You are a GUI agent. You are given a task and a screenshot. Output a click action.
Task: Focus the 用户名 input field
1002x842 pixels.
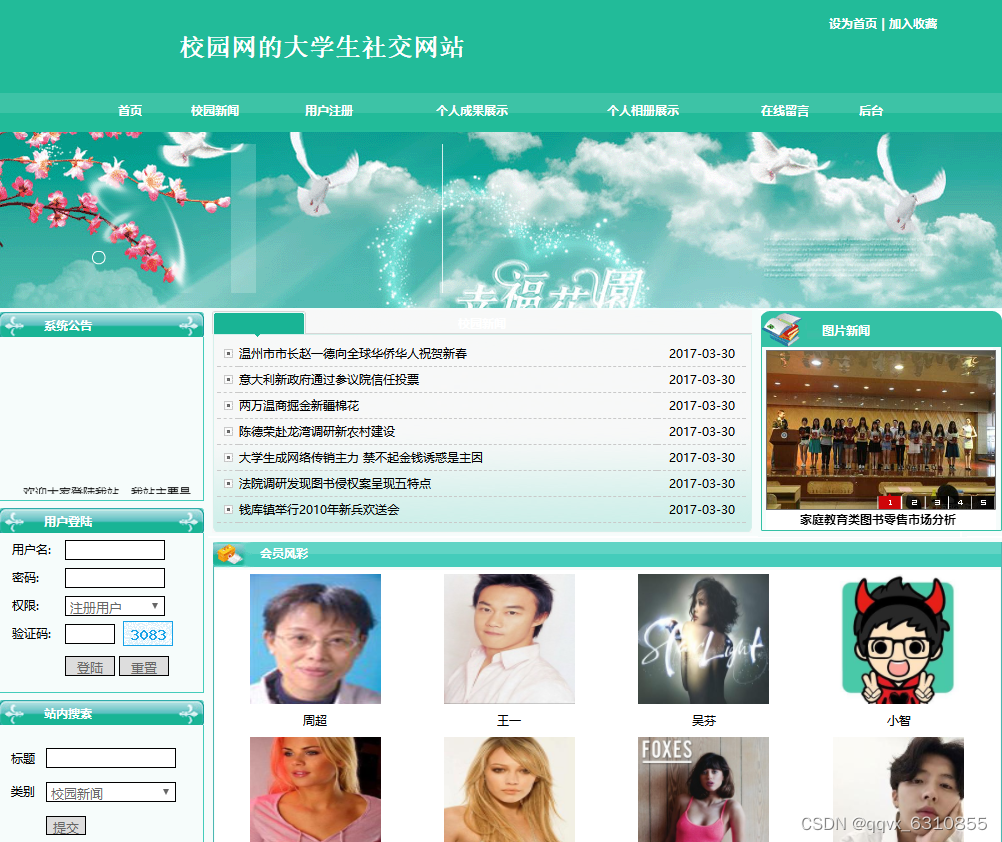pyautogui.click(x=115, y=549)
